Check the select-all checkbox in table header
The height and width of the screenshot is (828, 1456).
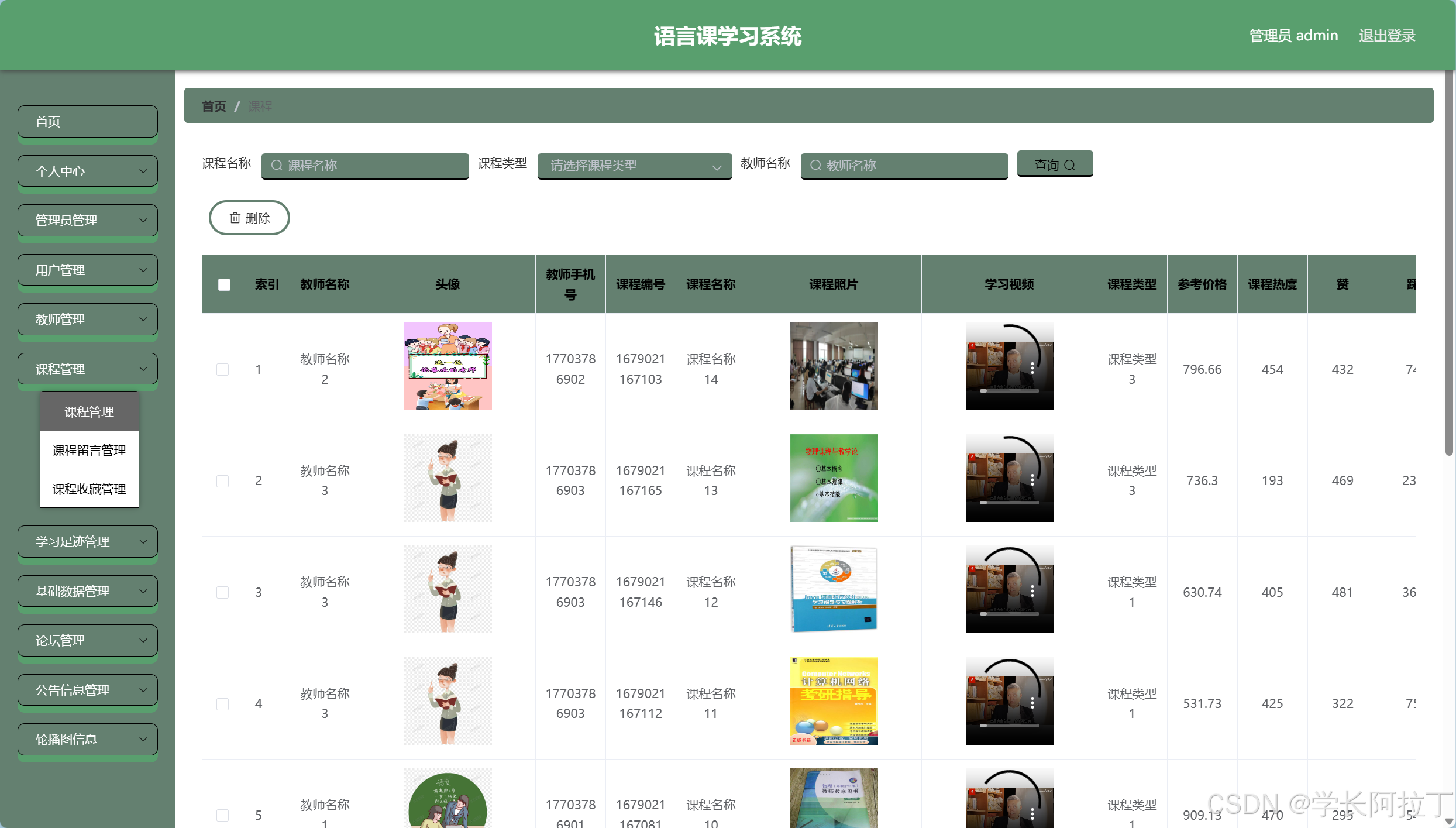click(x=223, y=284)
